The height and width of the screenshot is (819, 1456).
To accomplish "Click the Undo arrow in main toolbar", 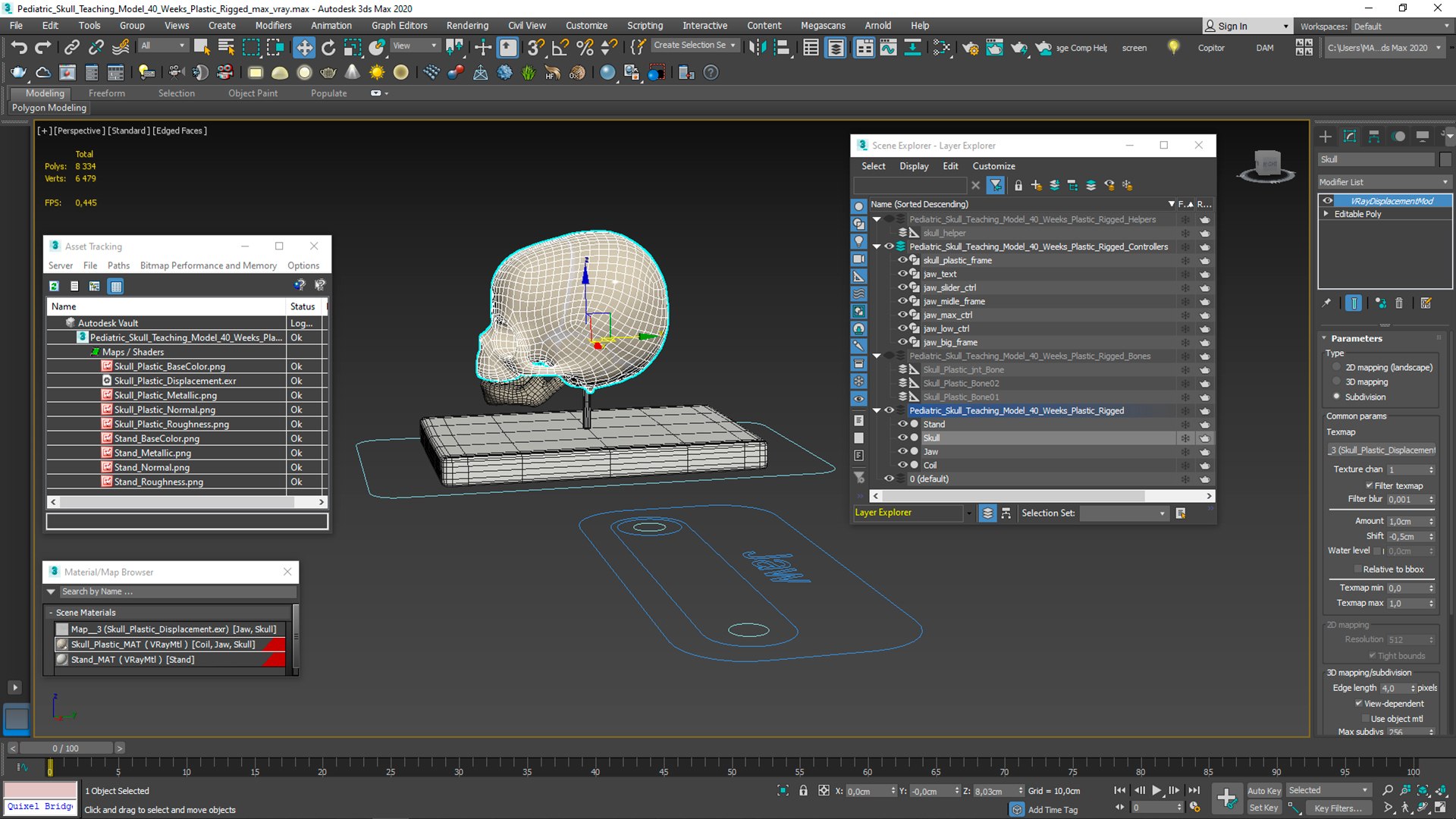I will click(19, 47).
